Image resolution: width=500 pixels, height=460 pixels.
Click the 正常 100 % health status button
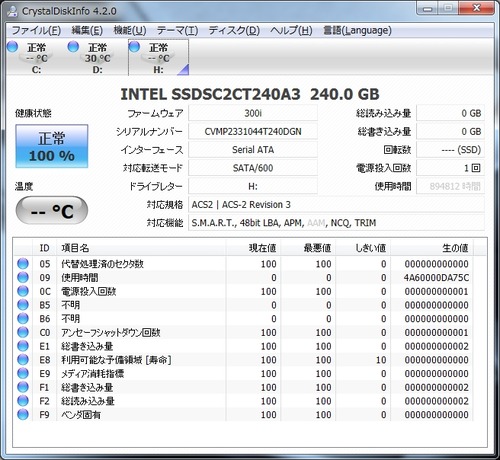pyautogui.click(x=52, y=146)
